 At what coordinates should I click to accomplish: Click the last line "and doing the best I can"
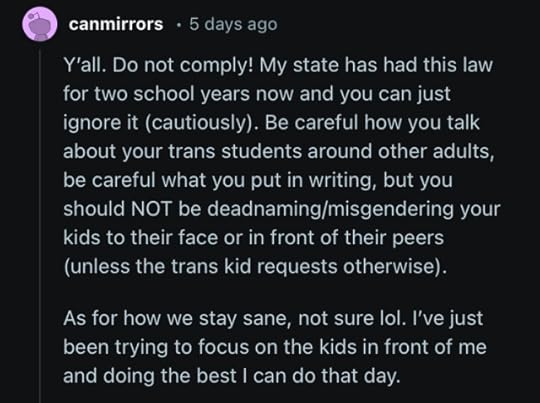click(232, 376)
